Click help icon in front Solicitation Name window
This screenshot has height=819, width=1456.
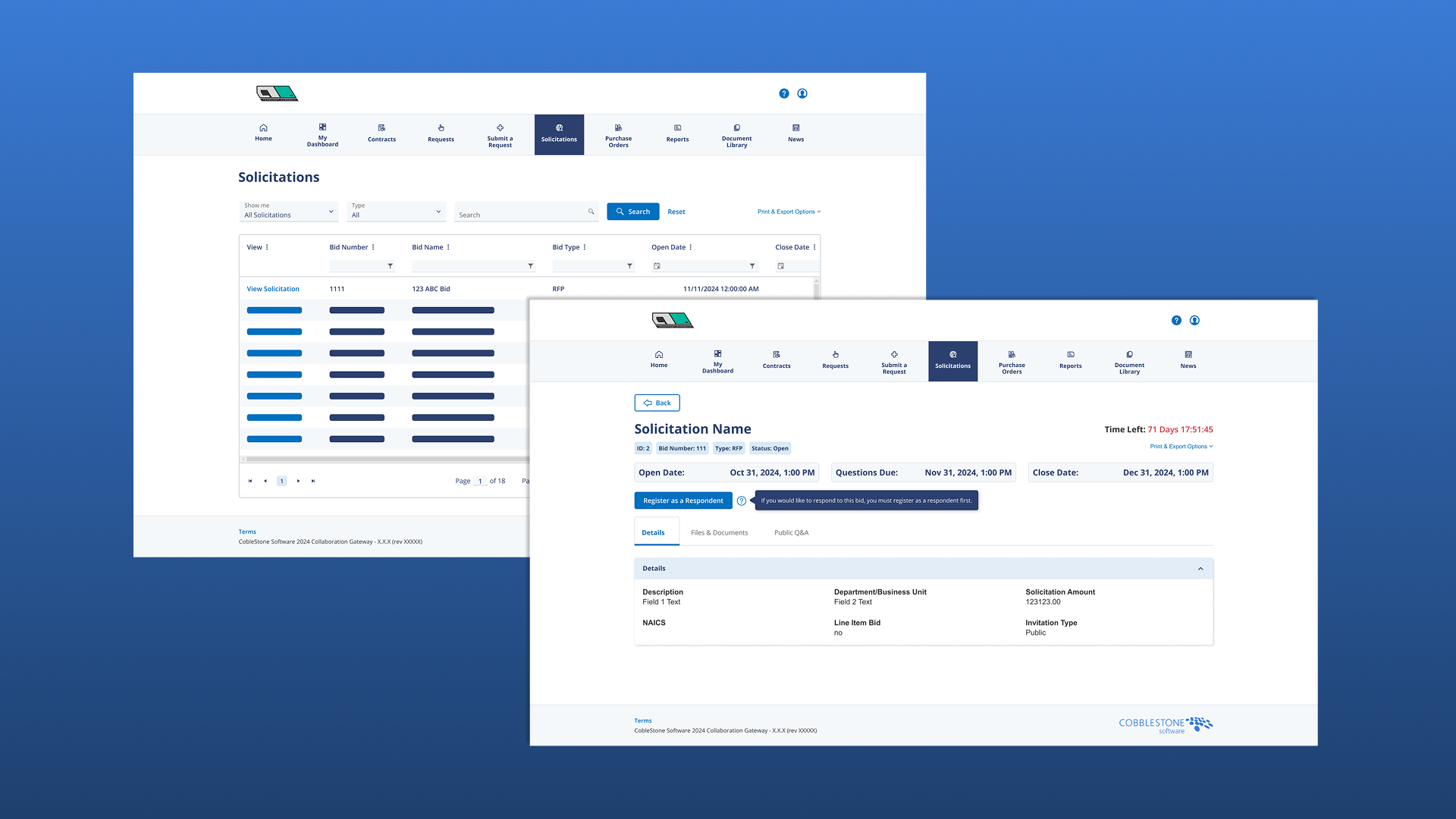click(1176, 320)
